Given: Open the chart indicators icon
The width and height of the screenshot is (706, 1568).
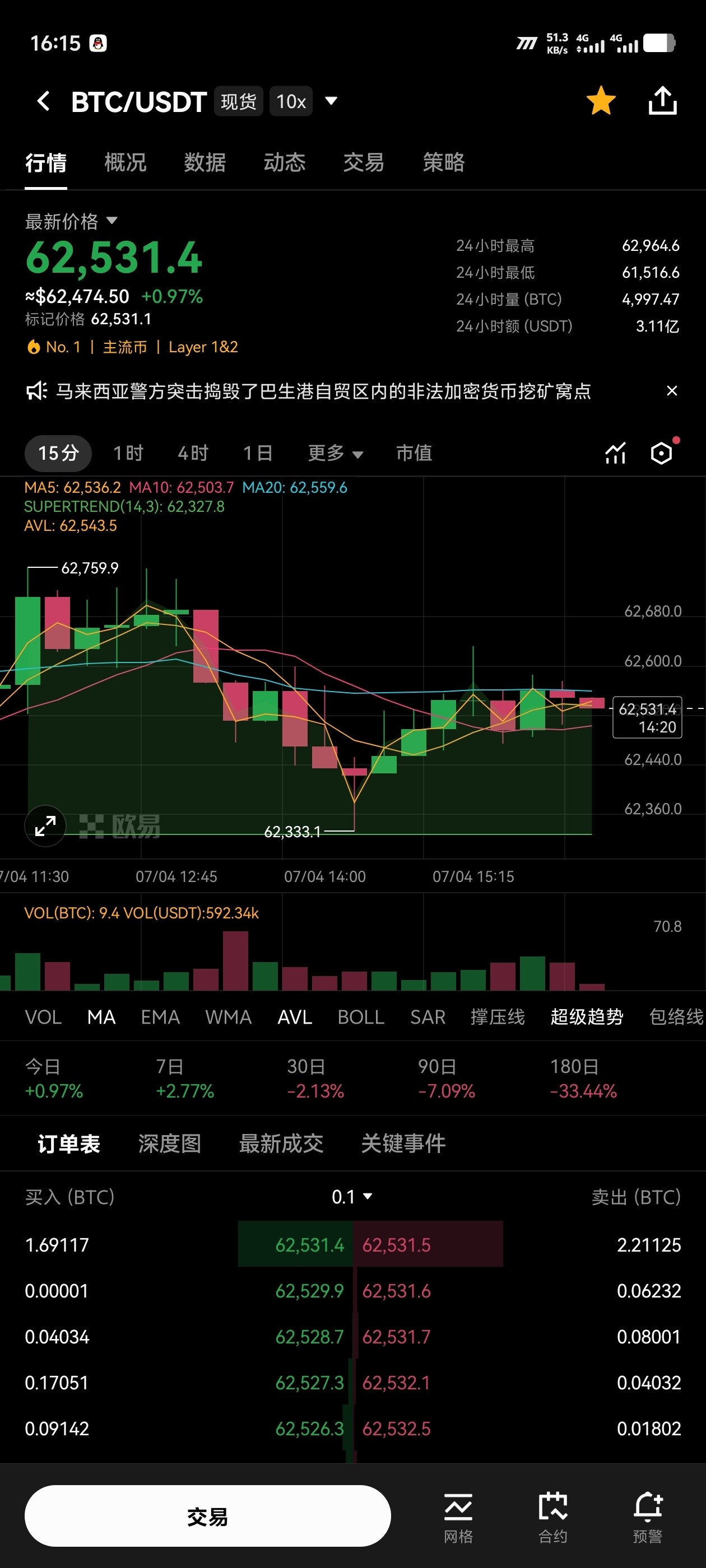Looking at the screenshot, I should coord(615,454).
